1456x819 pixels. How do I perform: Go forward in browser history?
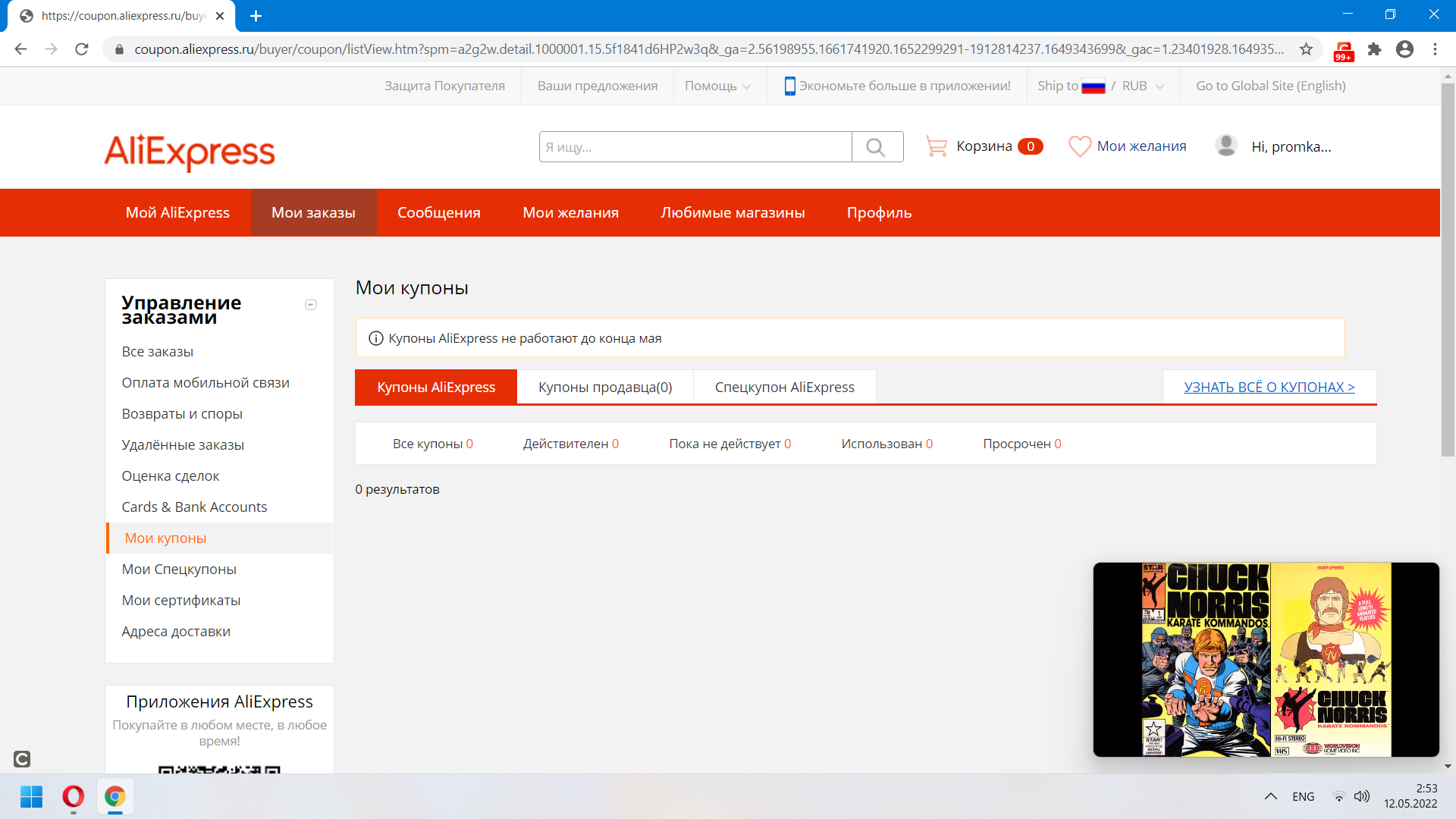(x=52, y=49)
